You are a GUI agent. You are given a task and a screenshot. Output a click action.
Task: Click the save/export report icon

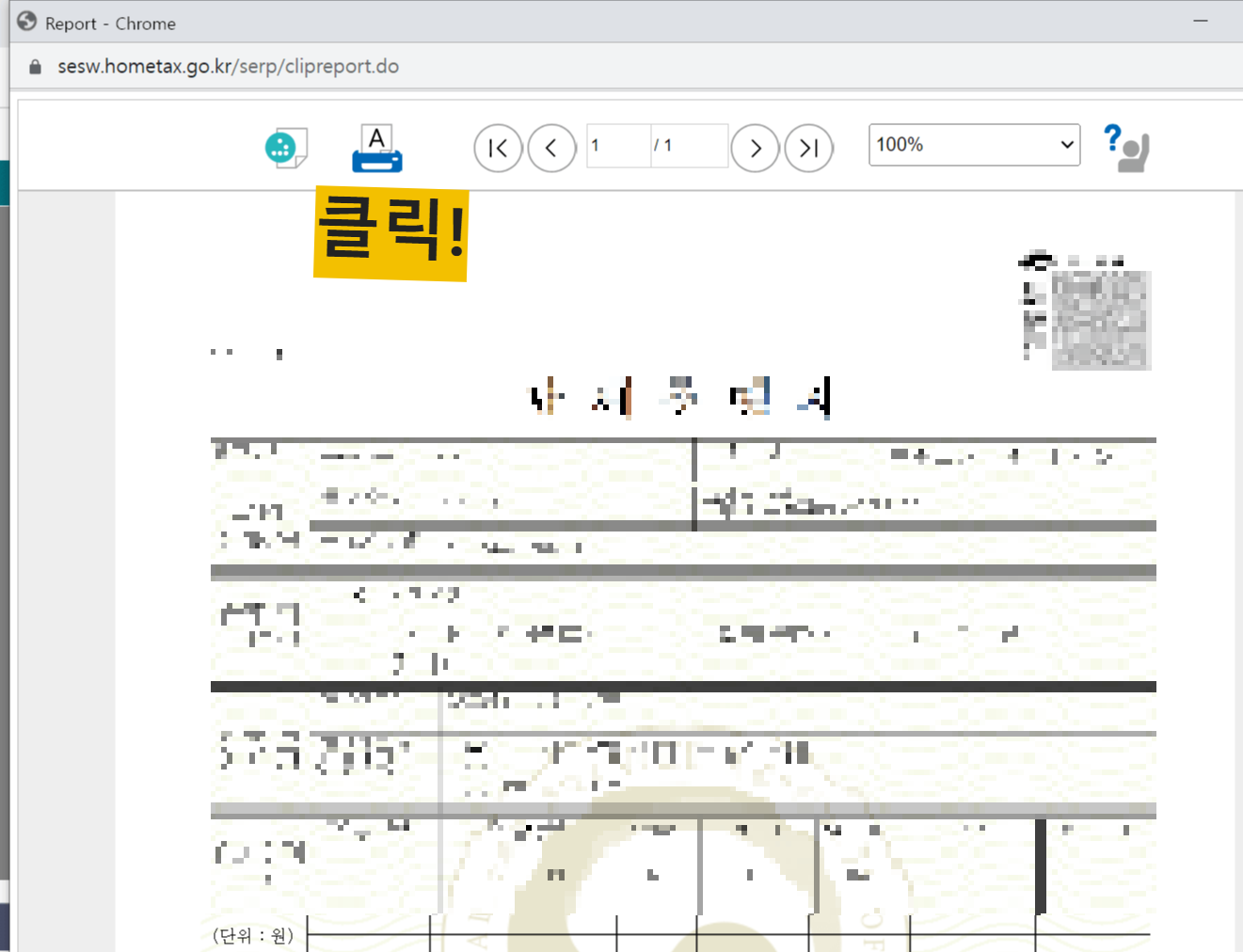click(286, 148)
